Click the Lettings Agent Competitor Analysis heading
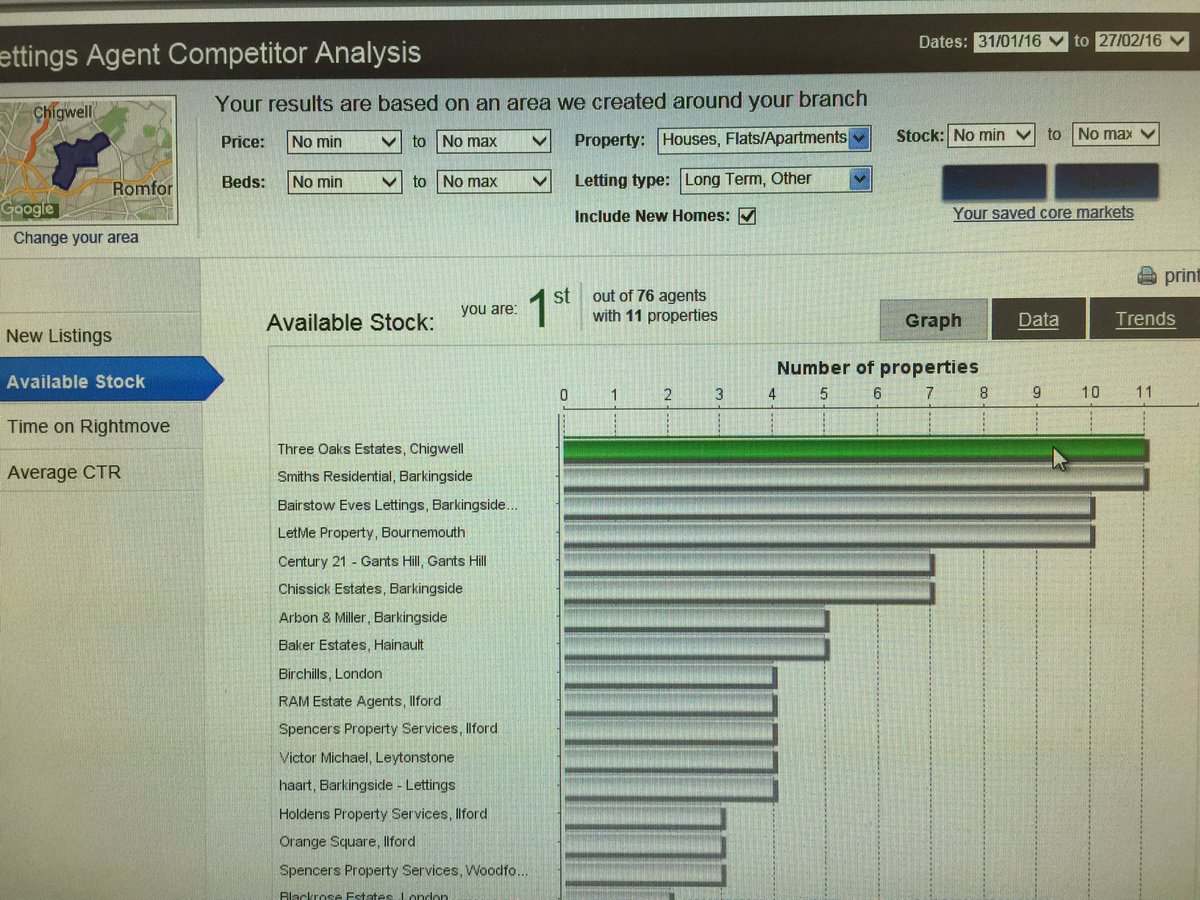 coord(211,52)
